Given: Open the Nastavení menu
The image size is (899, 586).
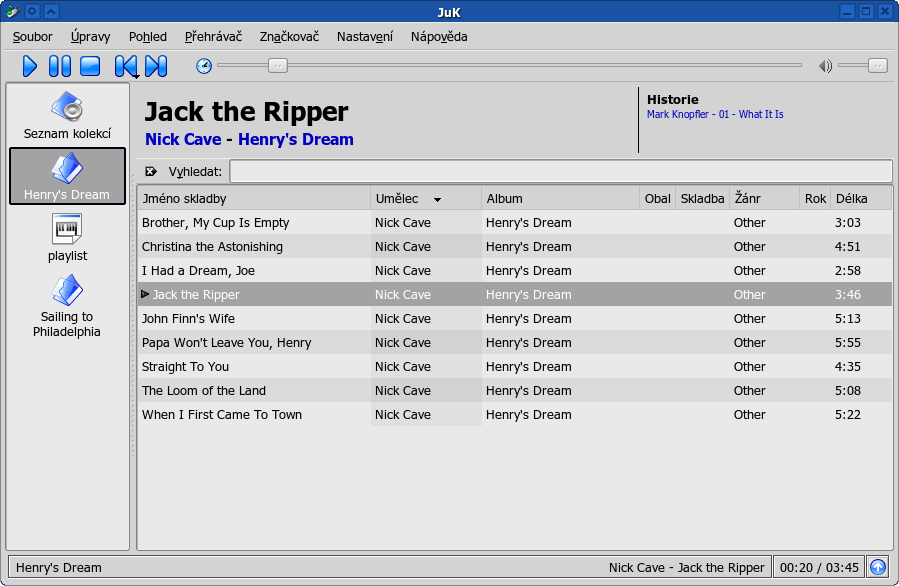Looking at the screenshot, I should click(x=365, y=37).
